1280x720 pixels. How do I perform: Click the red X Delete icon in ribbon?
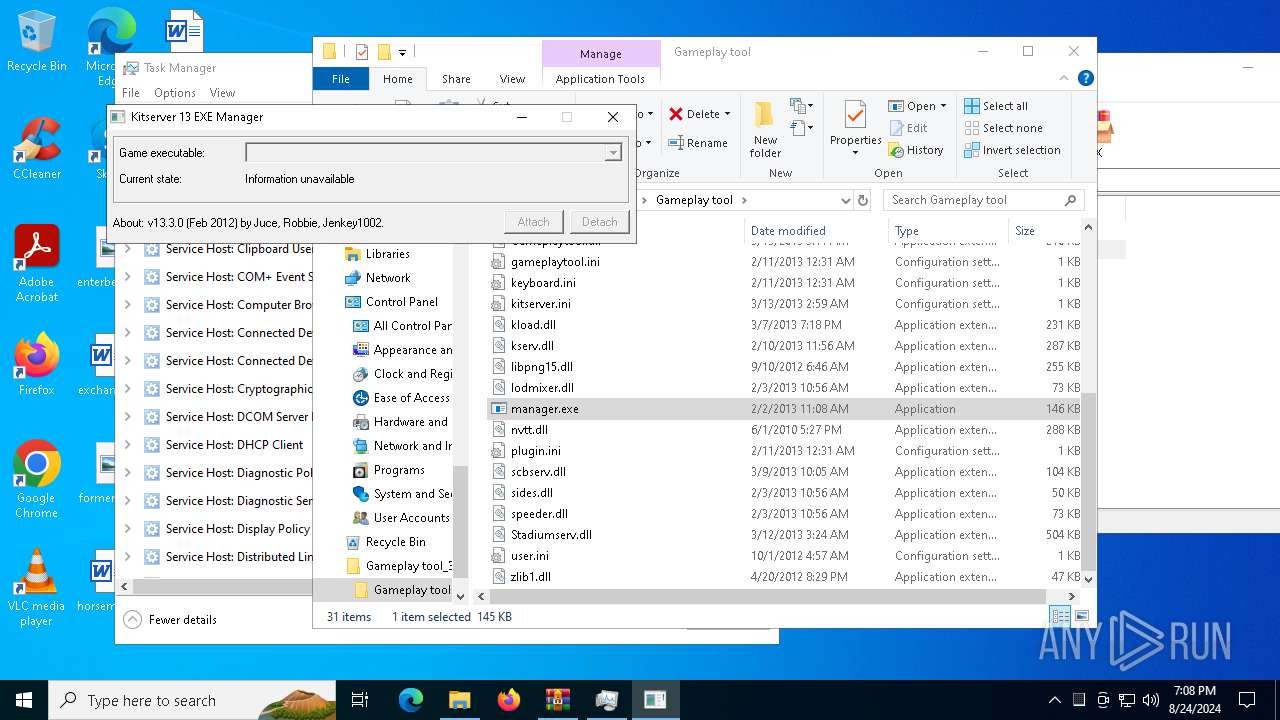(x=676, y=114)
